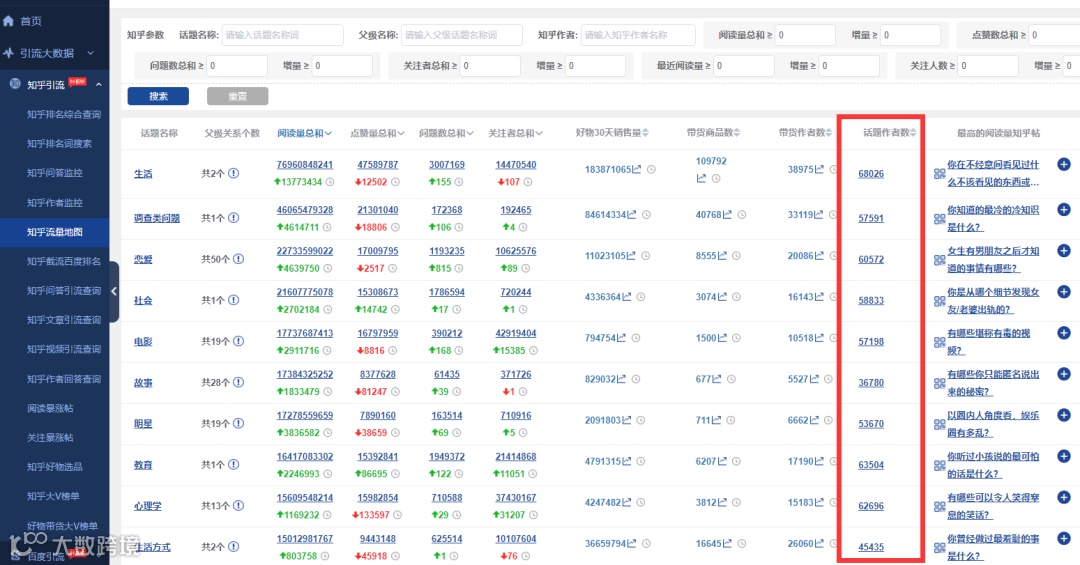Image resolution: width=1080 pixels, height=565 pixels.
Task: Click the gray 重置 button
Action: [x=238, y=96]
